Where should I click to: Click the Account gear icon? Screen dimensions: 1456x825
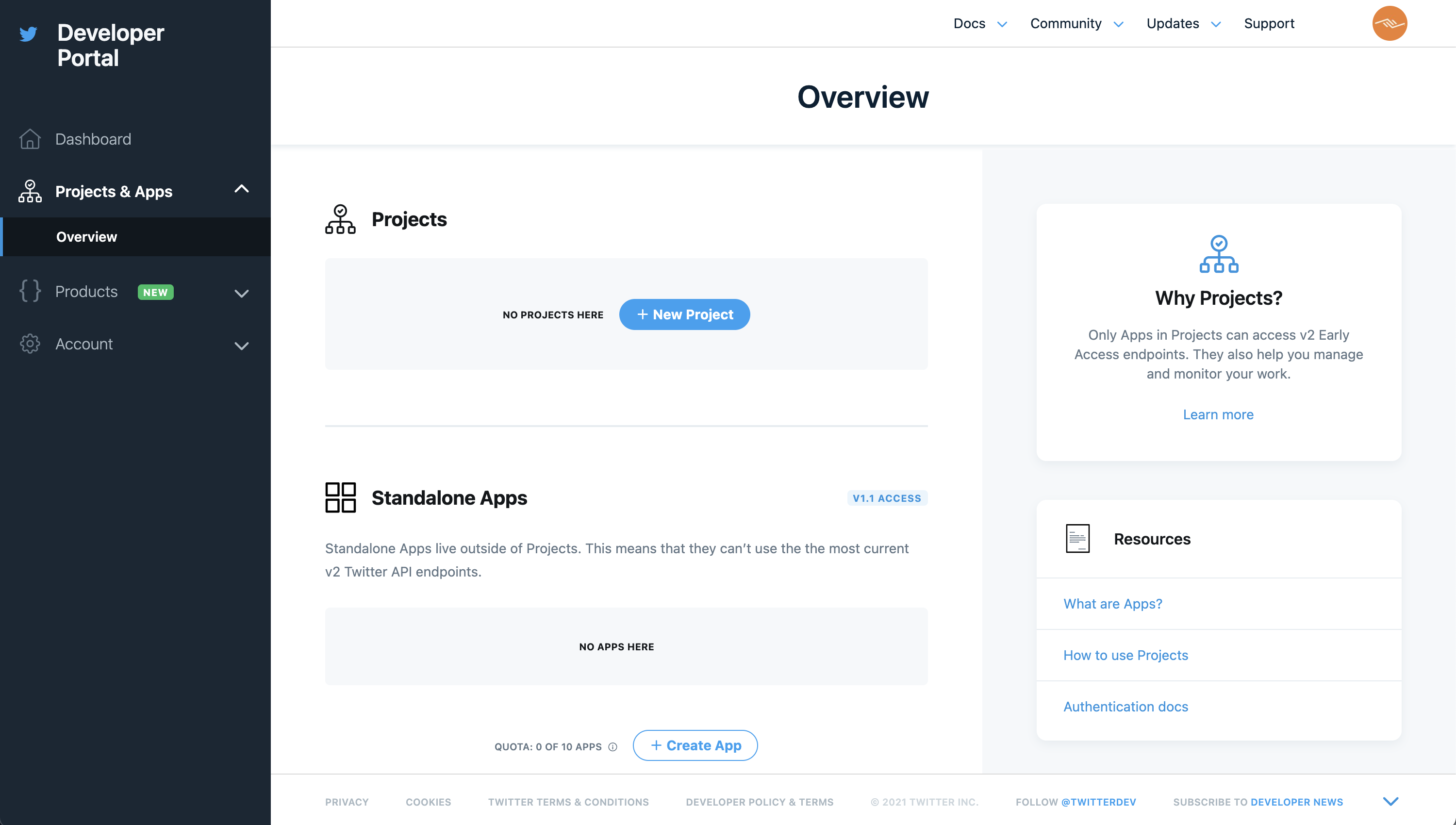click(30, 344)
